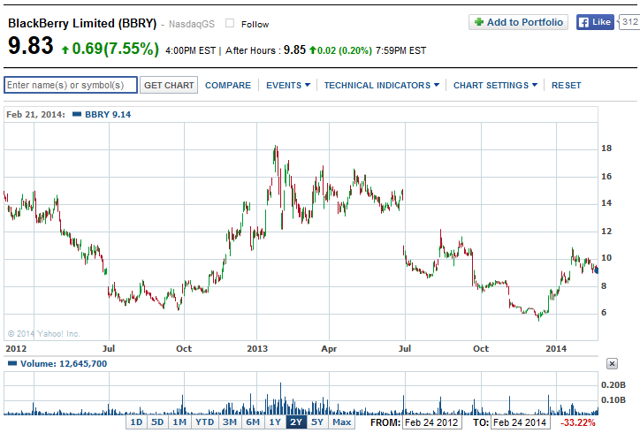
Task: Click the Feb 21, 2014 date label
Action: pyautogui.click(x=36, y=115)
